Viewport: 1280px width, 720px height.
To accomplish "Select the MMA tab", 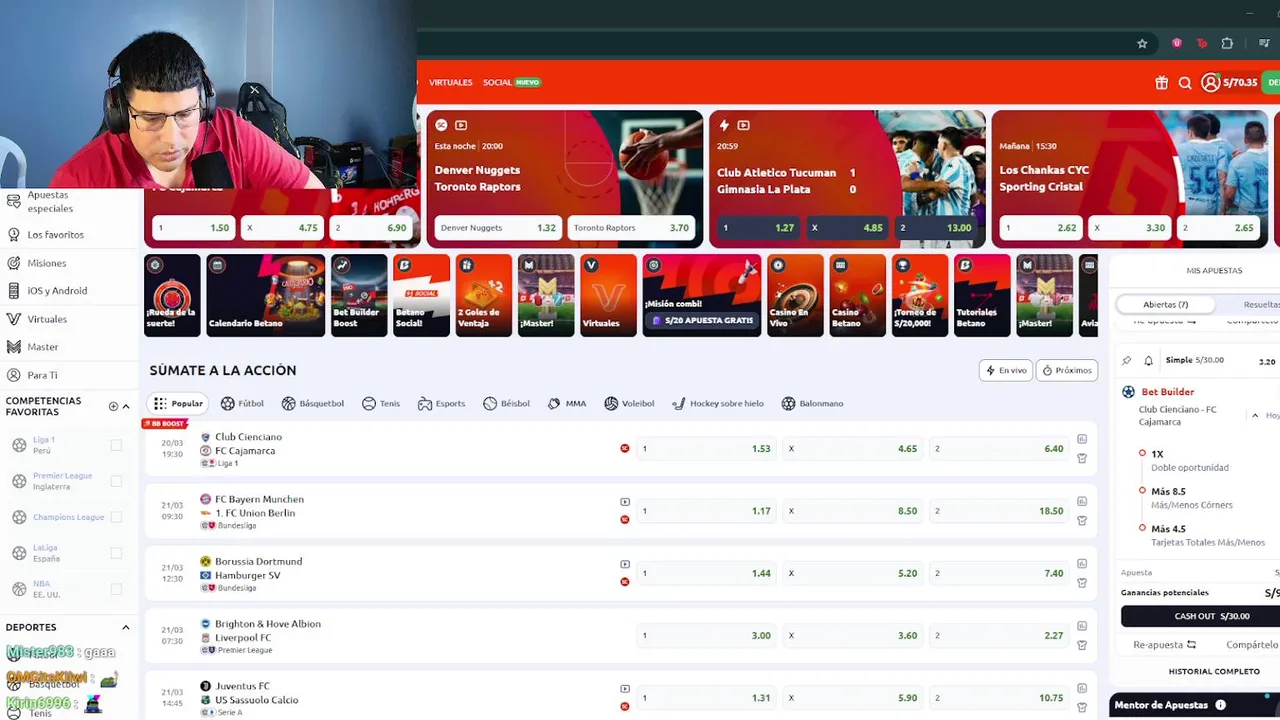I will coord(567,404).
